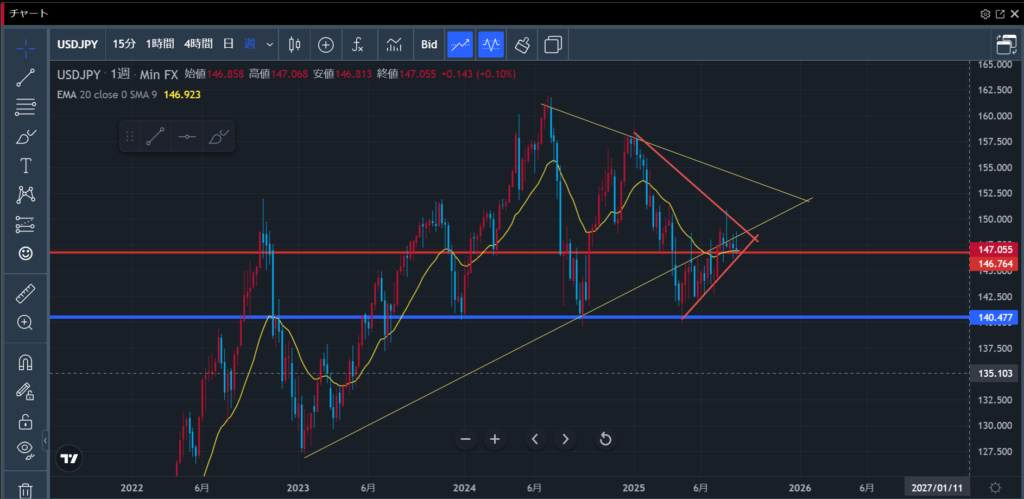This screenshot has height=499, width=1024.
Task: Select line tool in floating favorites toolbar
Action: tap(155, 137)
